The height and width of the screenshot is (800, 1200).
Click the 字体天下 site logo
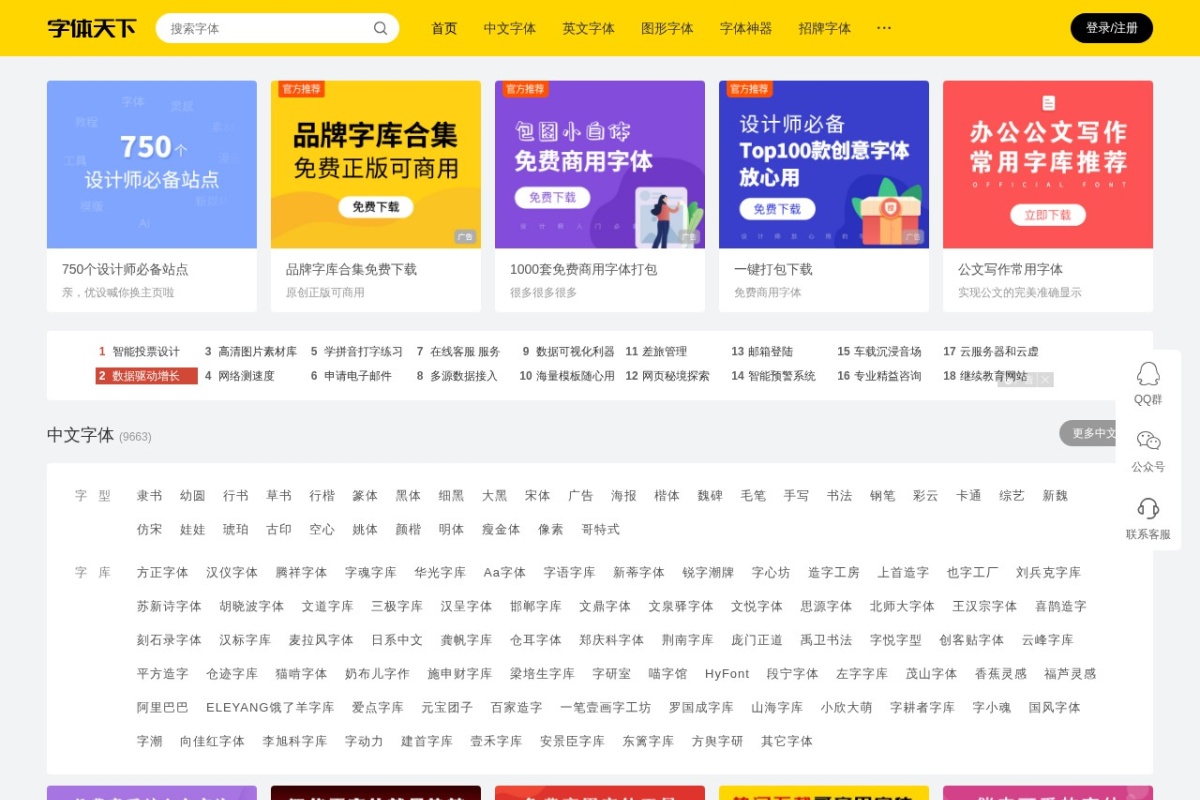click(90, 28)
